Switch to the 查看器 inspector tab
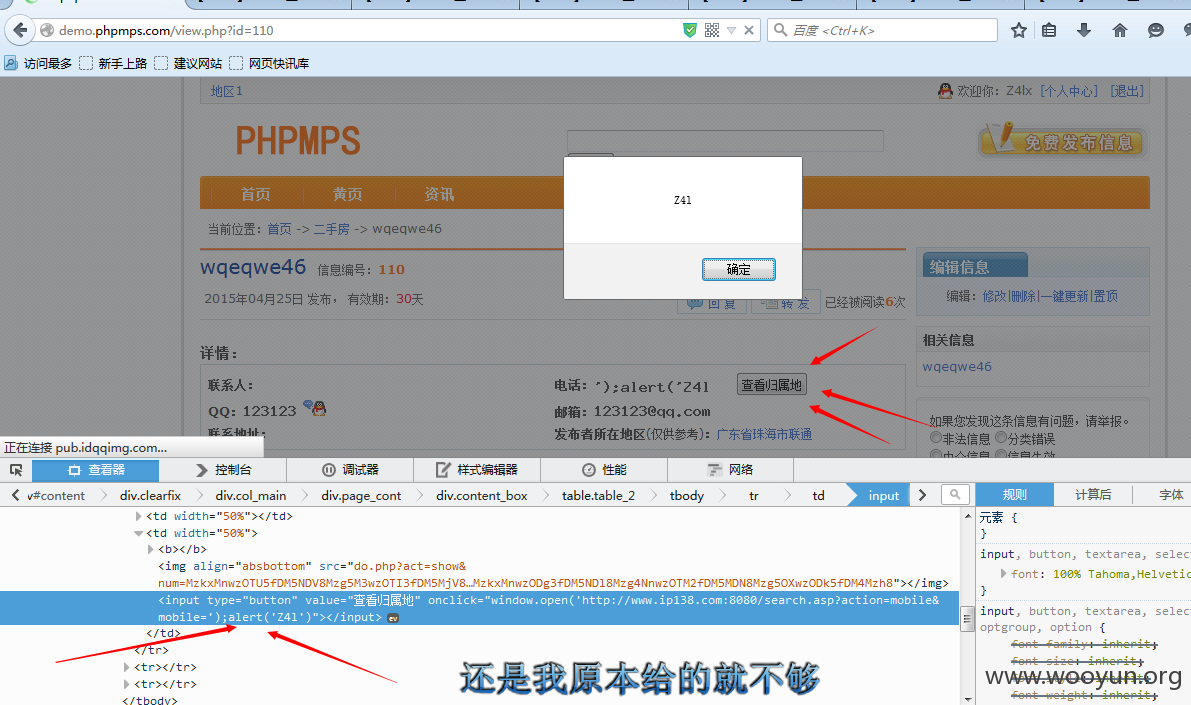 tap(96, 470)
